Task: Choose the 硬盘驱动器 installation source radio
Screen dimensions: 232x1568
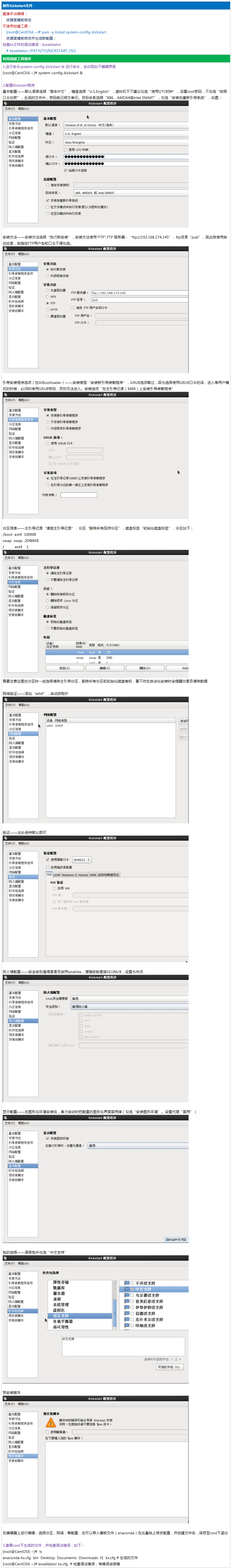Action: click(x=47, y=316)
